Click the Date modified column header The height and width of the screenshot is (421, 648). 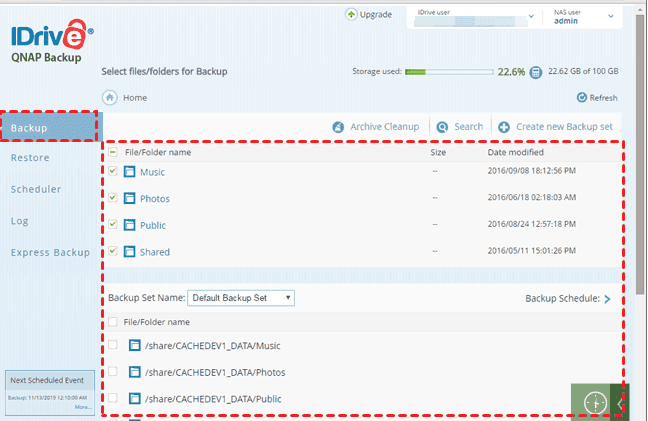515,152
